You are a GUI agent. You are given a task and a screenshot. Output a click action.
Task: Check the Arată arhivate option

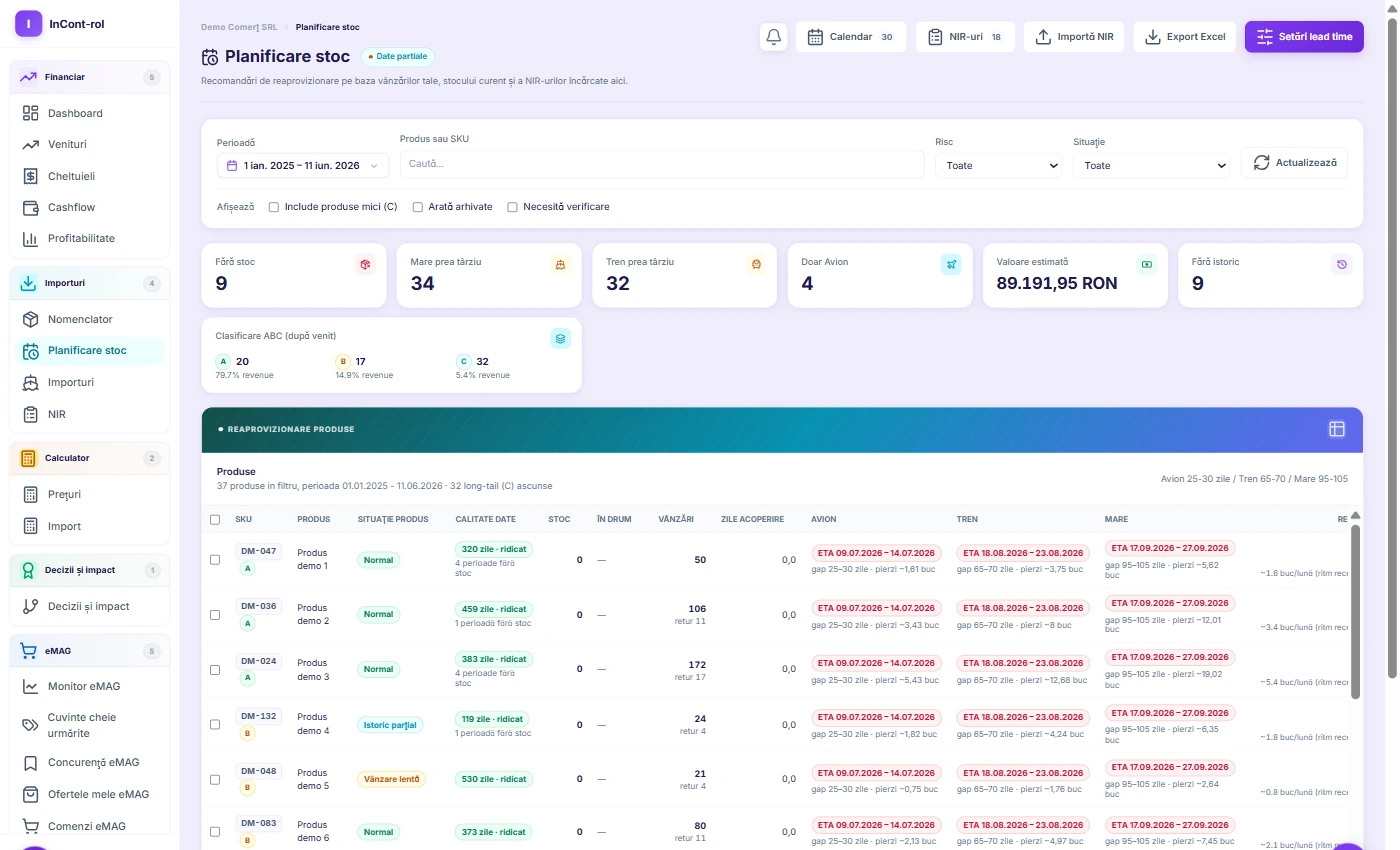[418, 207]
